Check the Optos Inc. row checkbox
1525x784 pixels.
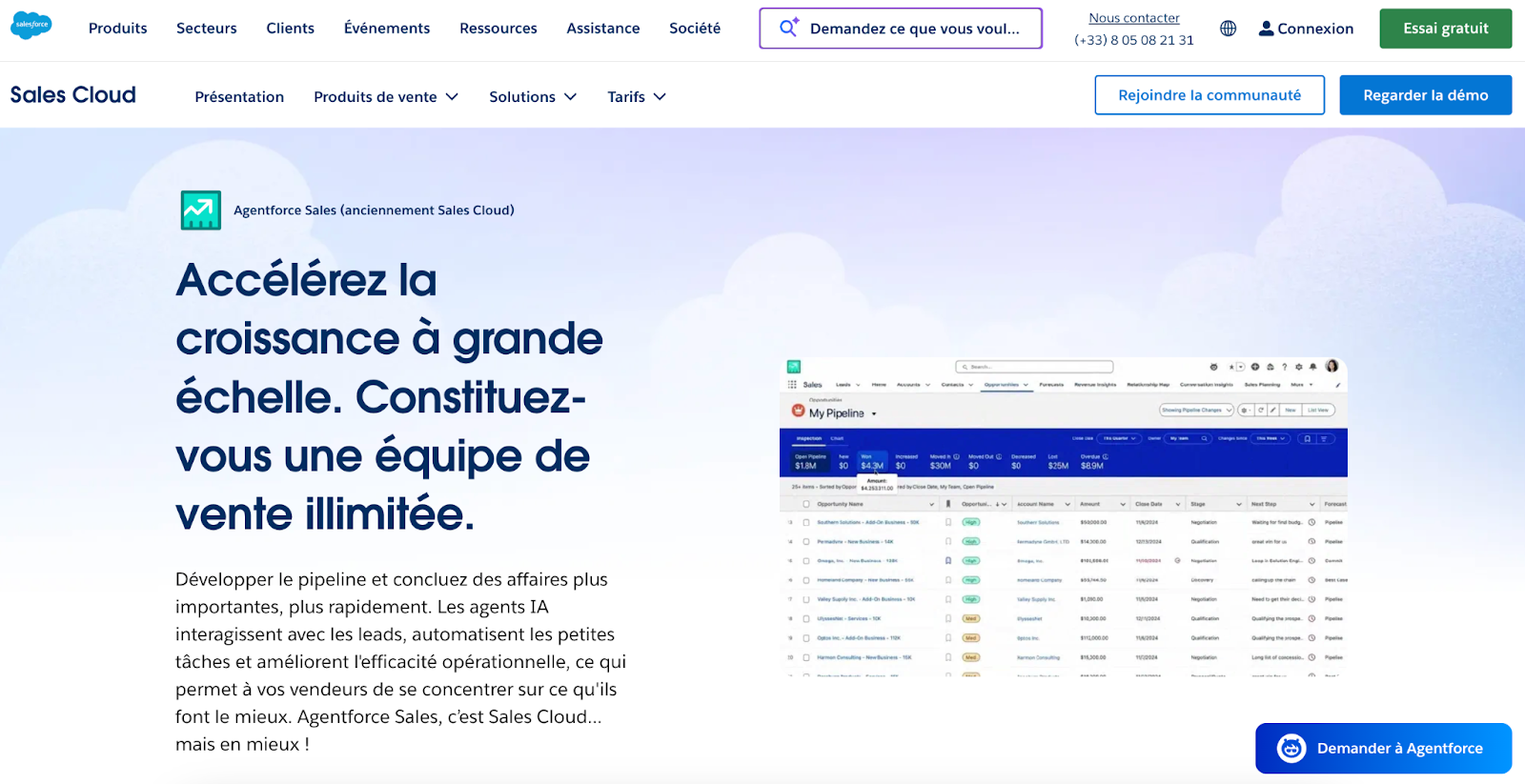[x=806, y=637]
